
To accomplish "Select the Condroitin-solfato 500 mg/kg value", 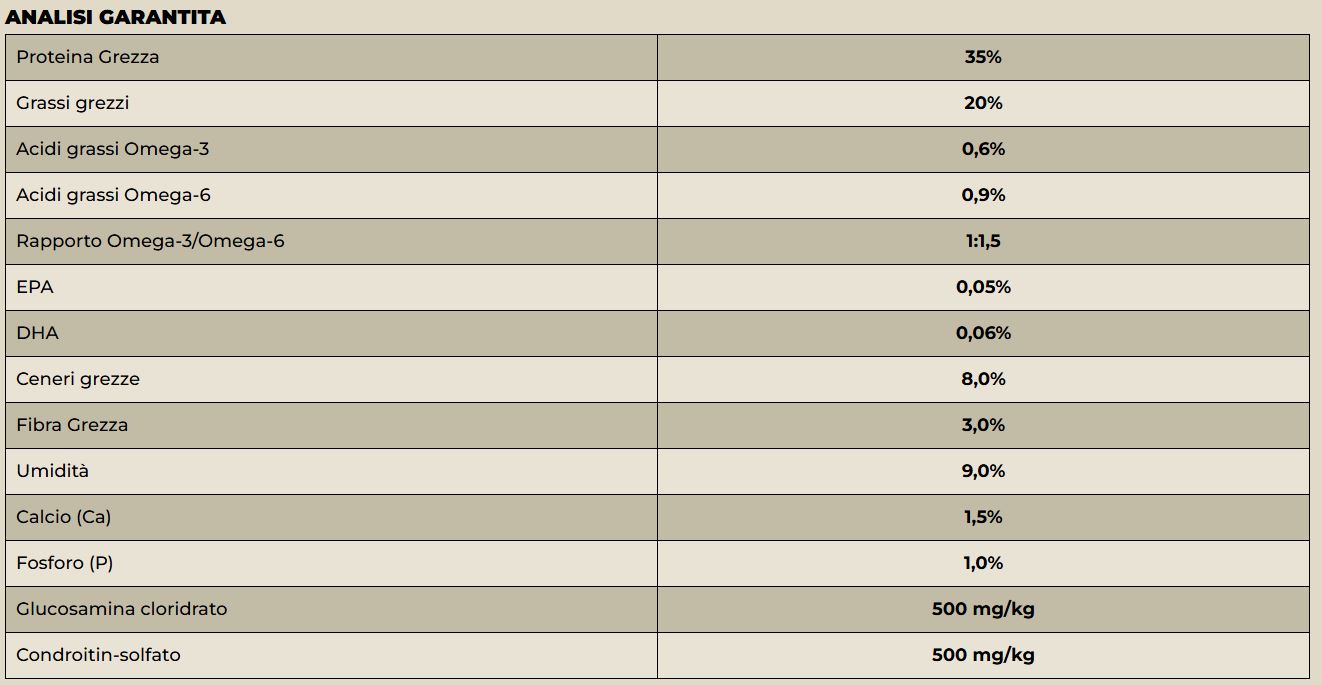I will point(983,655).
